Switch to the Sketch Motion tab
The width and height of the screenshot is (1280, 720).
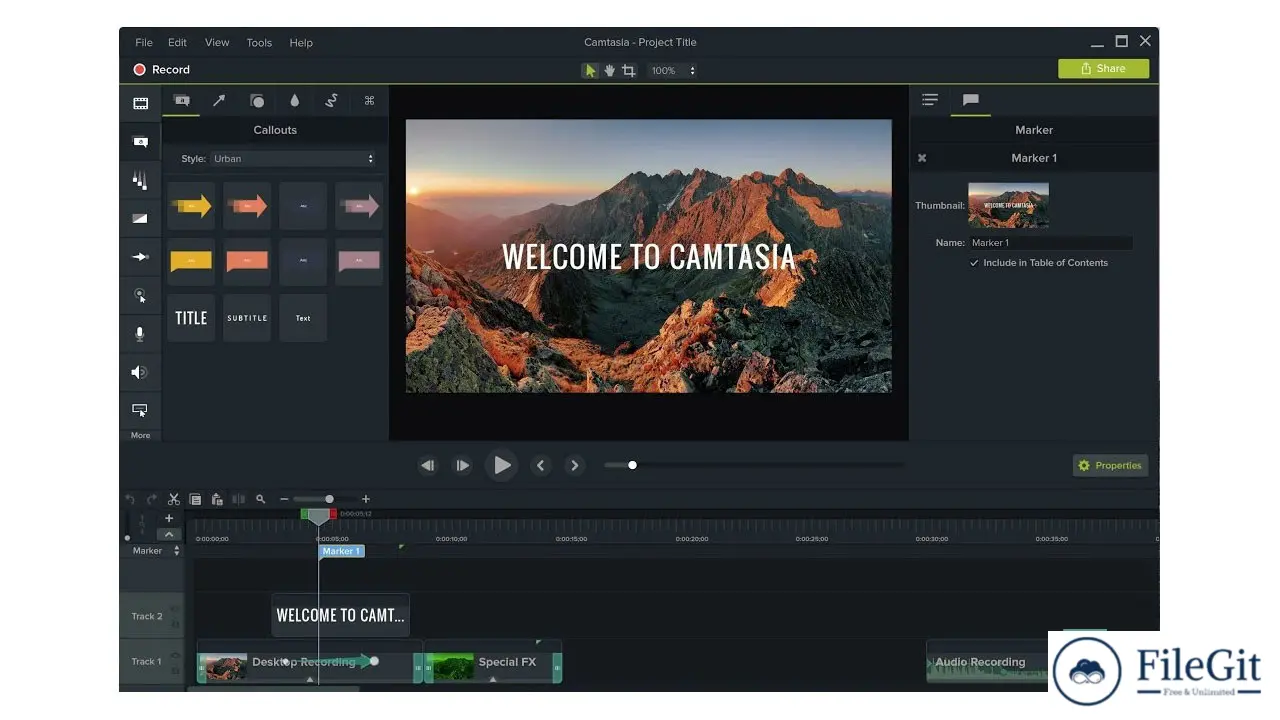331,101
